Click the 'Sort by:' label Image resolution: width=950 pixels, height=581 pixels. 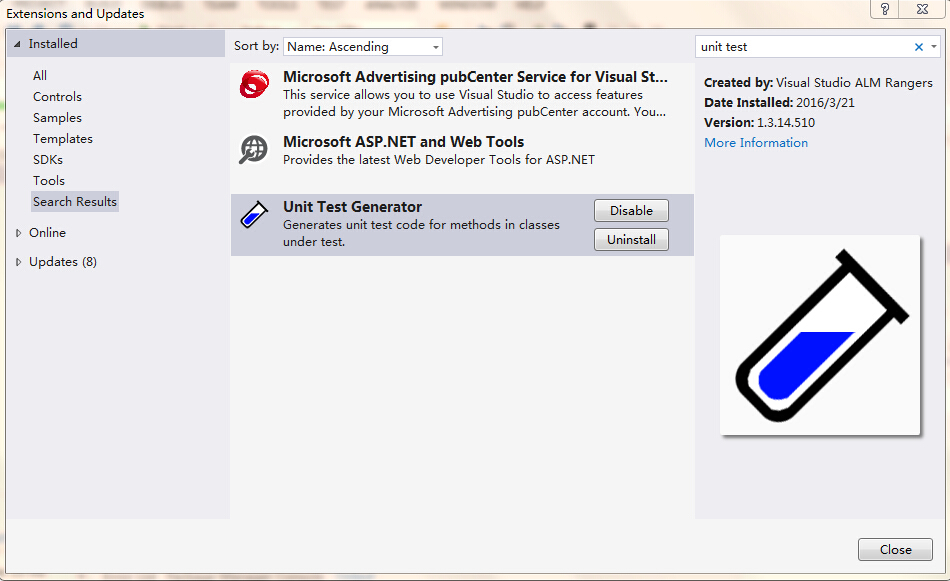coord(256,46)
